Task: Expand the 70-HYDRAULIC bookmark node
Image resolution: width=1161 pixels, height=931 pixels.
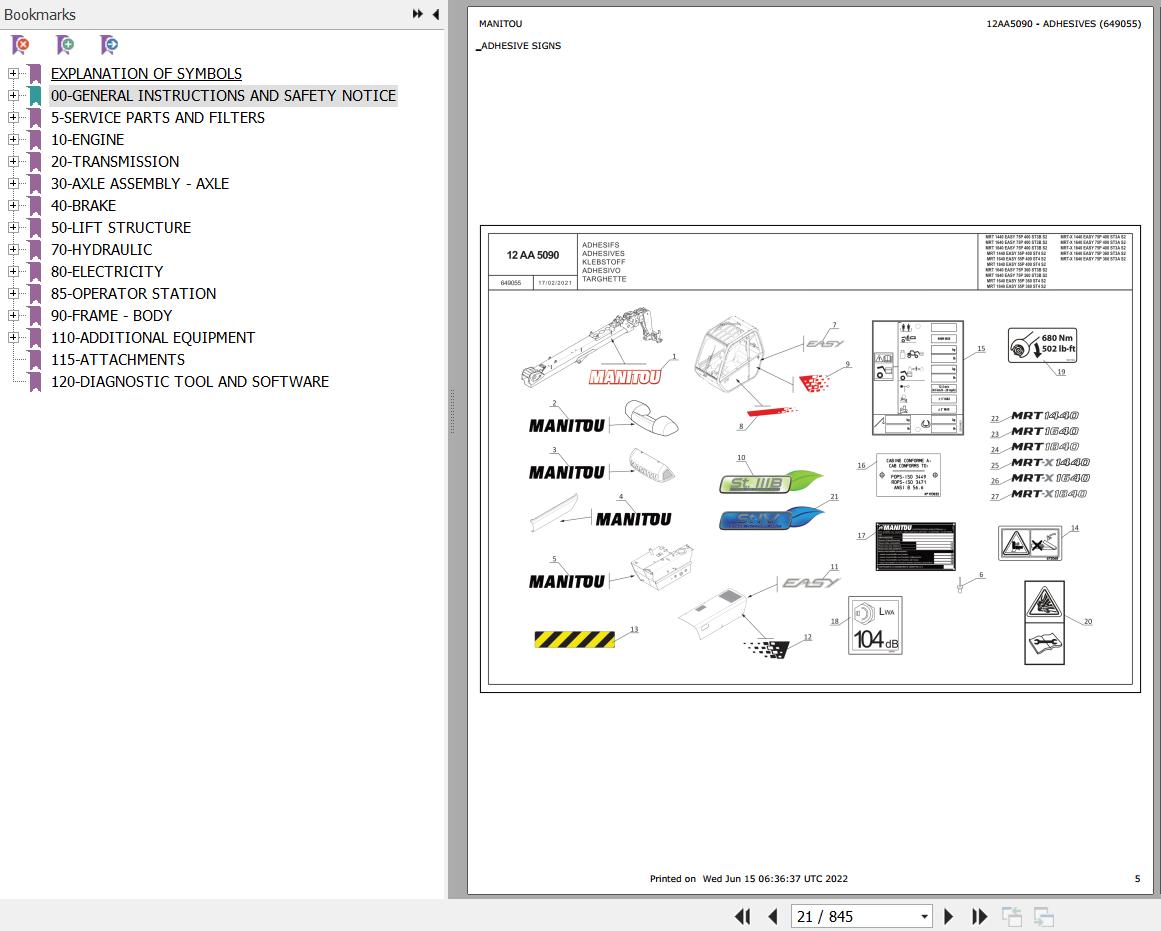Action: pyautogui.click(x=13, y=250)
